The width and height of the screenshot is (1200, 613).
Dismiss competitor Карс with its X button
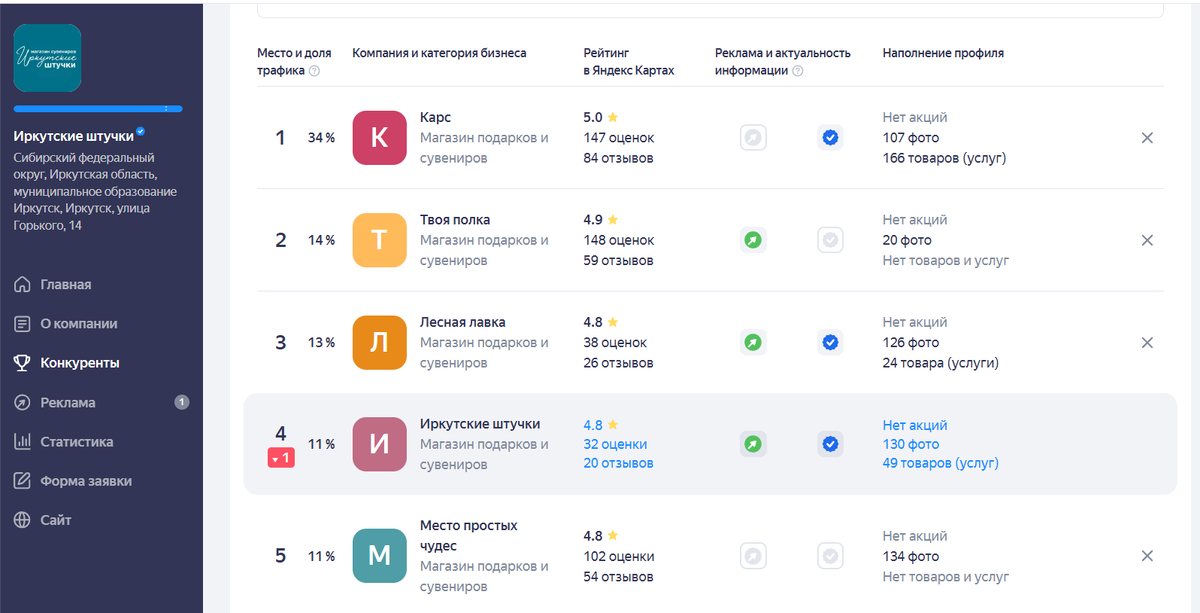tap(1147, 137)
